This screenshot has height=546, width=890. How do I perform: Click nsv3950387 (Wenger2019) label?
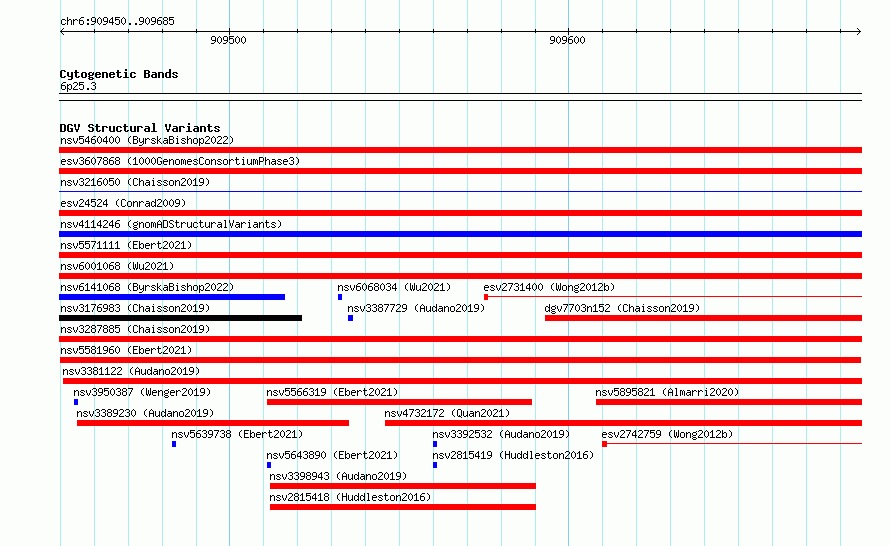click(x=142, y=392)
